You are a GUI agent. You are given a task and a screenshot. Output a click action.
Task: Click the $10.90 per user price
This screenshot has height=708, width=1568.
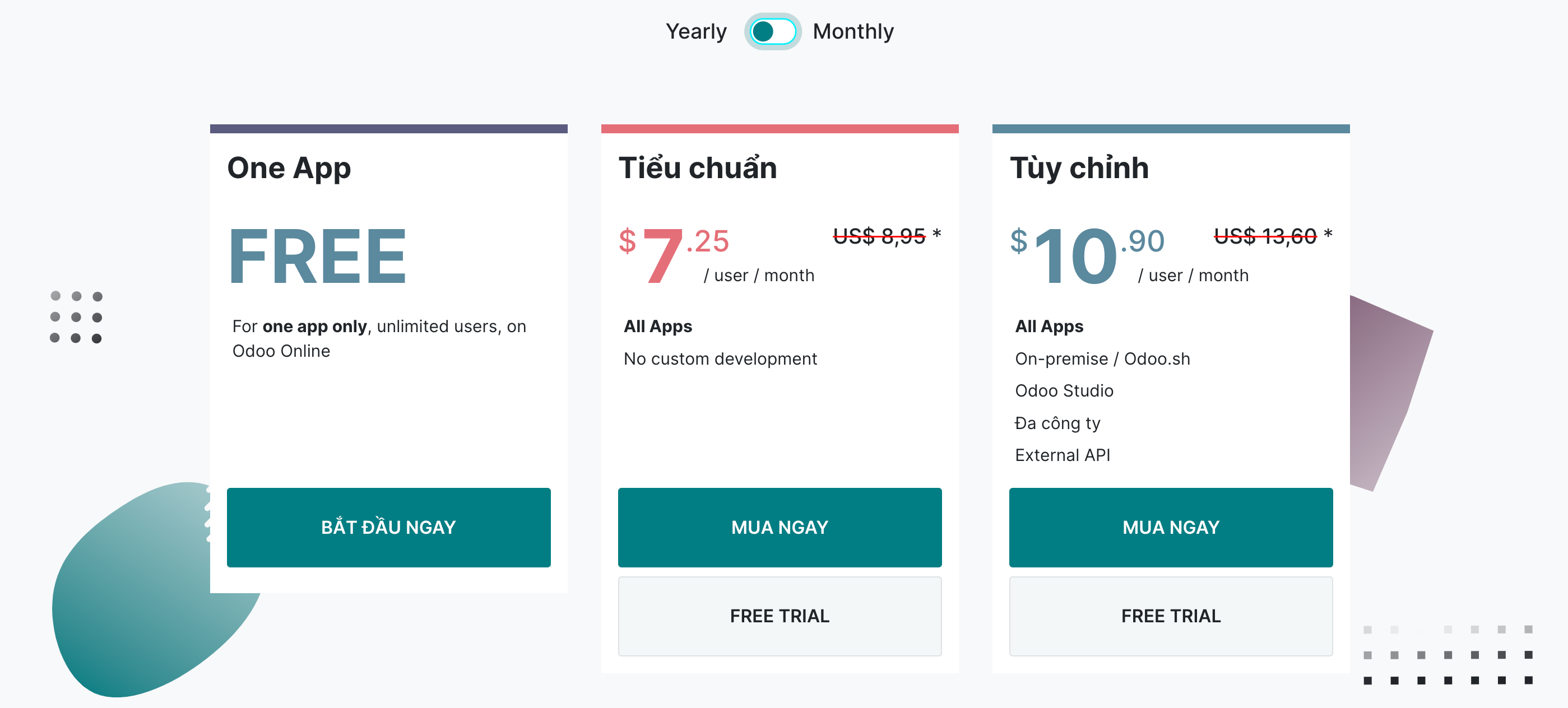[1086, 254]
